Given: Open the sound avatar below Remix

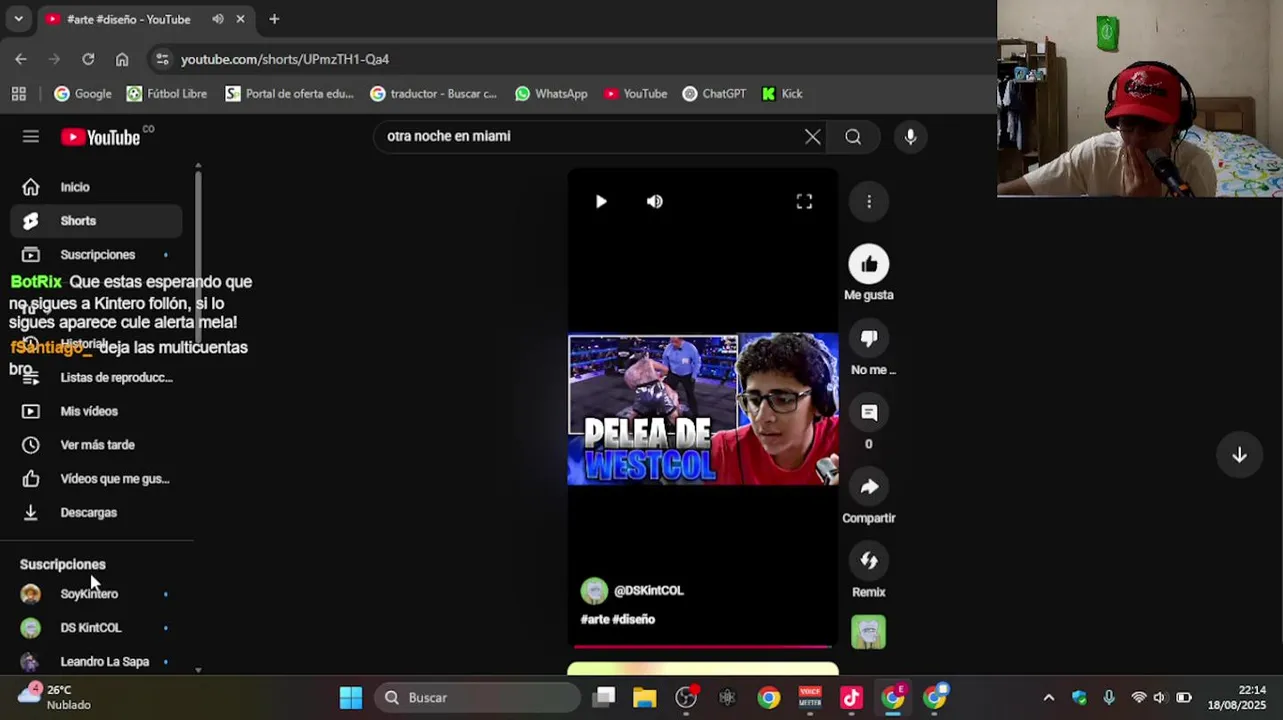Looking at the screenshot, I should click(x=868, y=632).
